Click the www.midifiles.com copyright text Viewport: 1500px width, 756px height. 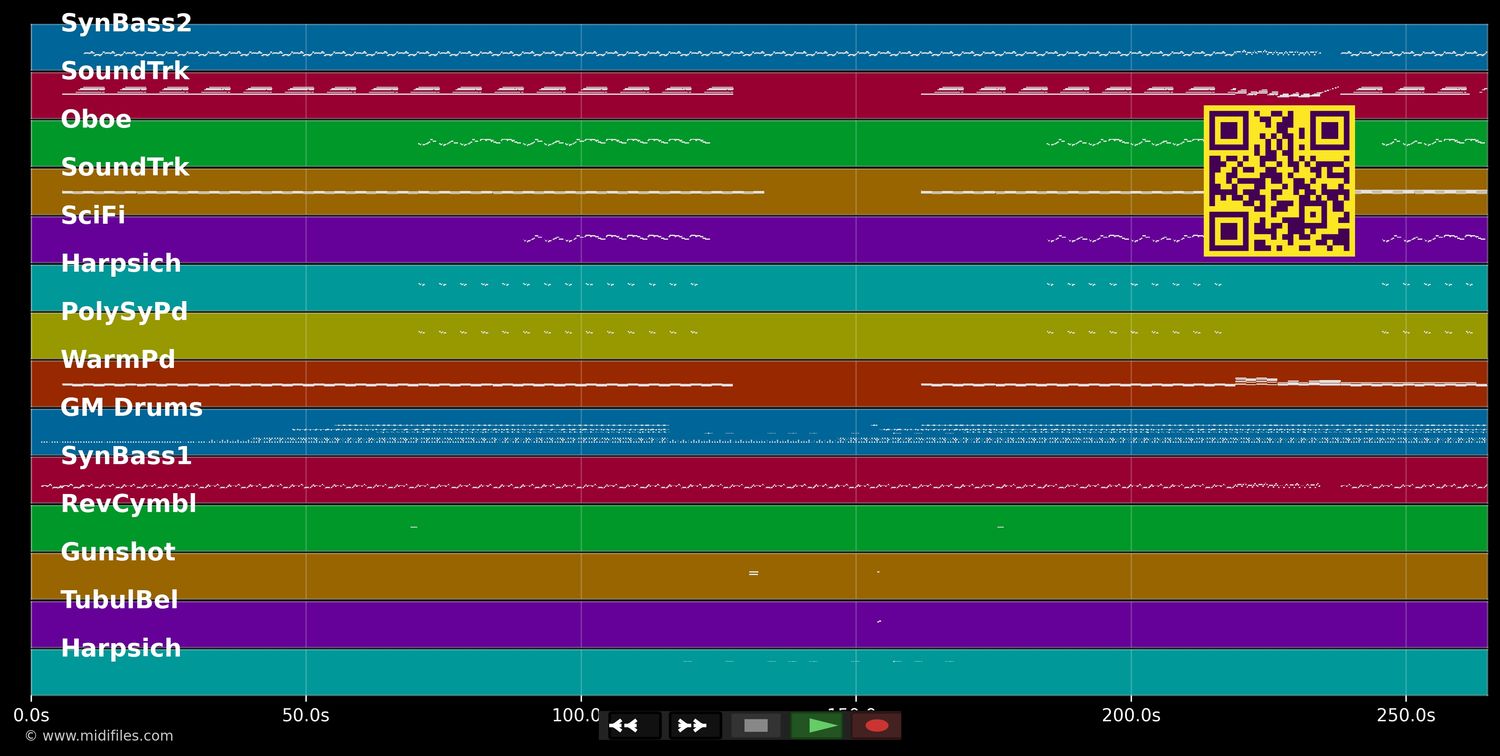coord(98,736)
